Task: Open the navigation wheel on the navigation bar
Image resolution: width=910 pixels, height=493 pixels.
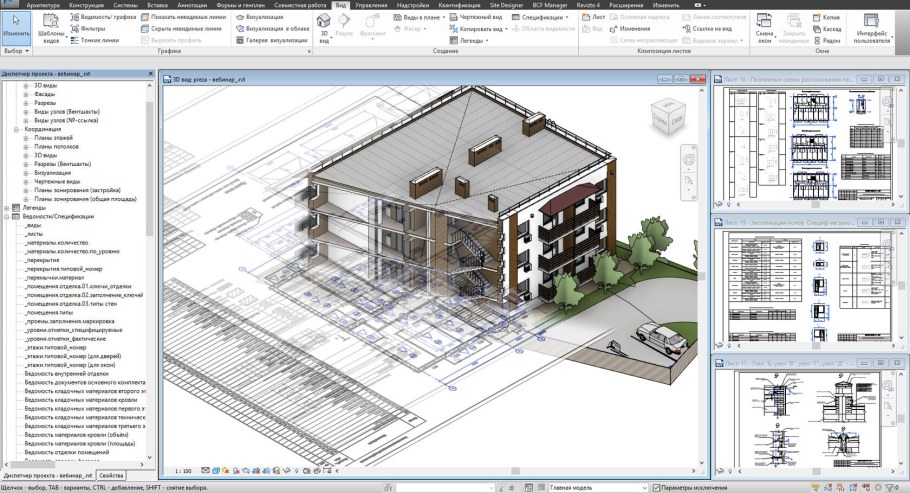Action: 689,160
